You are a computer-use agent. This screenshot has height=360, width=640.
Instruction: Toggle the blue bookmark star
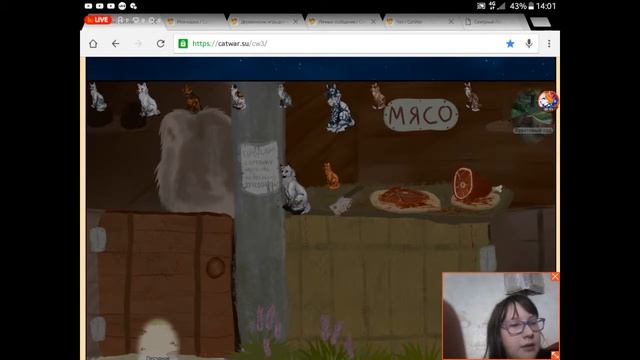point(510,44)
